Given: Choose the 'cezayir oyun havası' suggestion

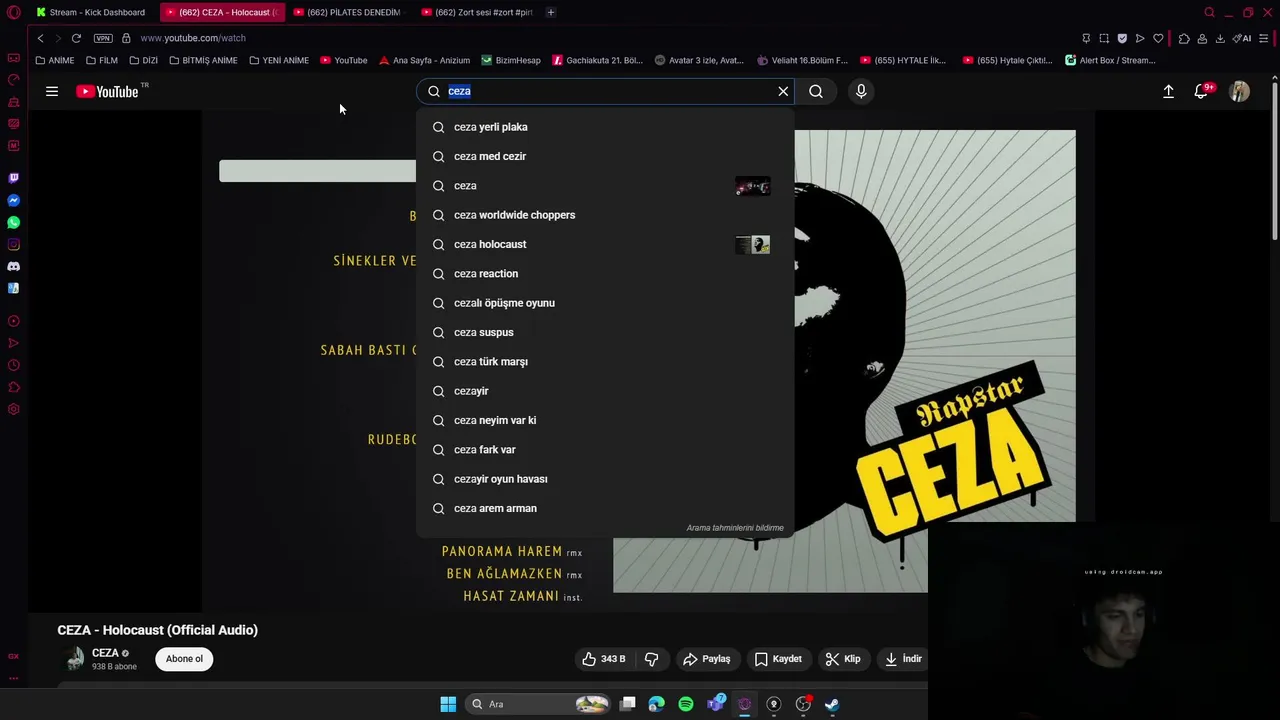Looking at the screenshot, I should click(605, 479).
